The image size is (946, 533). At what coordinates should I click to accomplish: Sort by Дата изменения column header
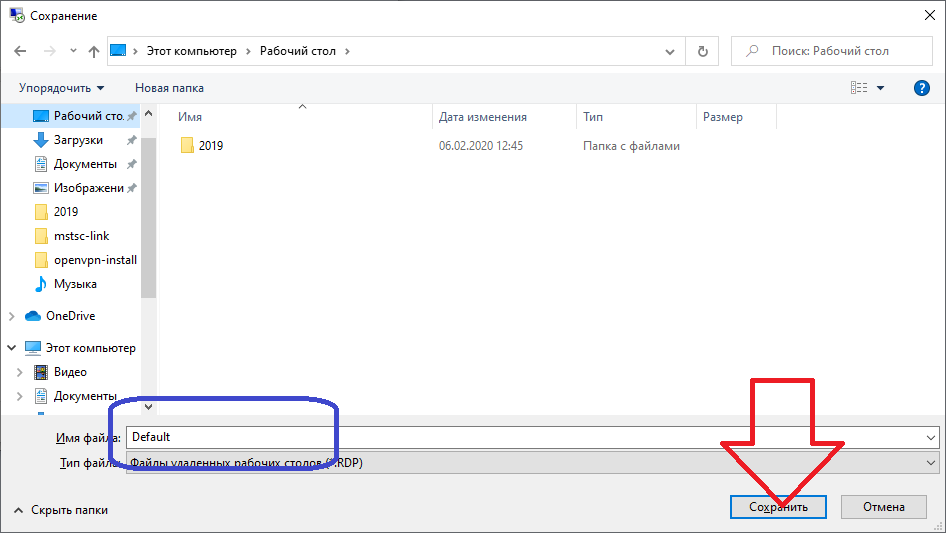(x=483, y=117)
